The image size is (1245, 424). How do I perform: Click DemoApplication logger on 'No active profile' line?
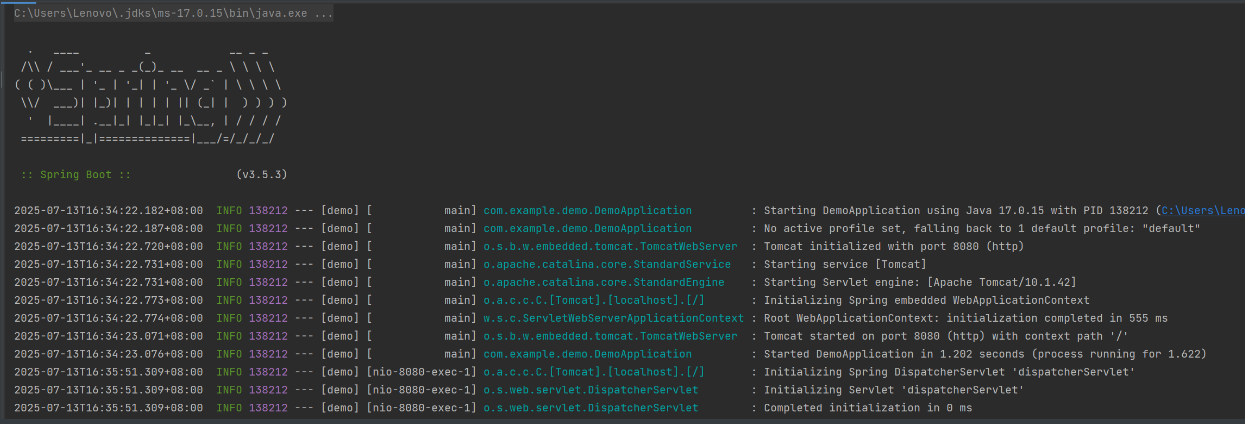(x=587, y=229)
